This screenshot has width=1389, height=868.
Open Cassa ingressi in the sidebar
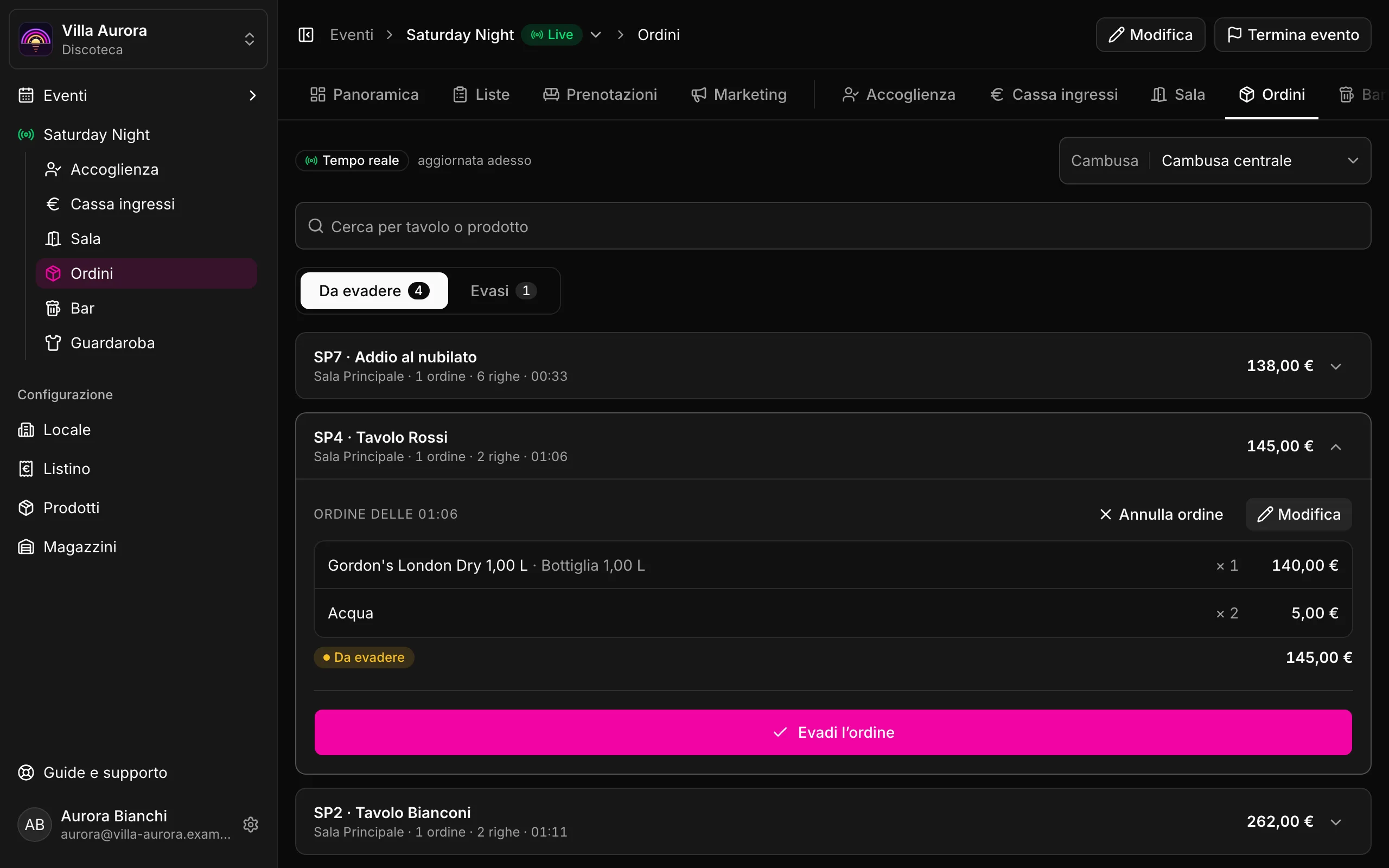pos(146,204)
